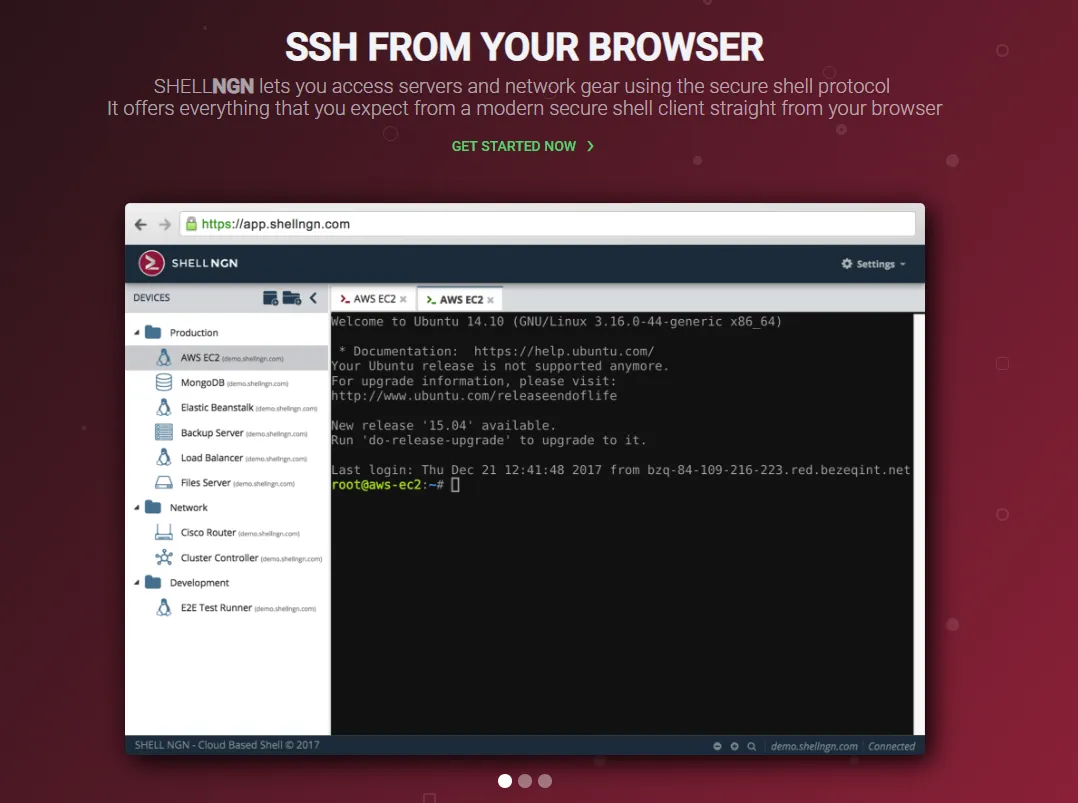Collapse the Network folder triangle
The height and width of the screenshot is (803, 1078).
coord(136,507)
